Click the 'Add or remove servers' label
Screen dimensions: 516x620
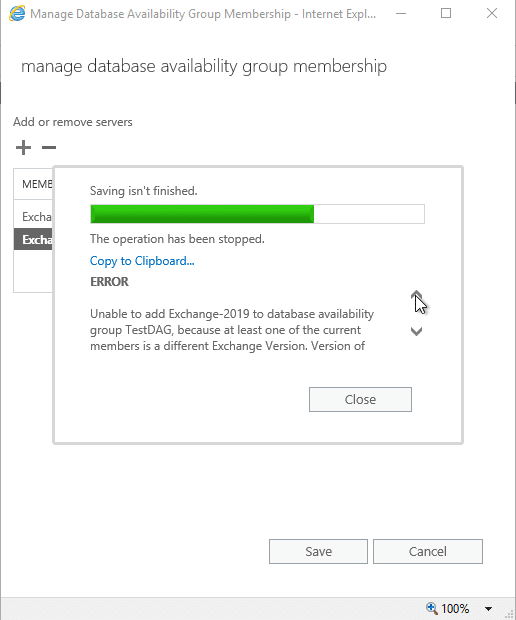[x=73, y=122]
